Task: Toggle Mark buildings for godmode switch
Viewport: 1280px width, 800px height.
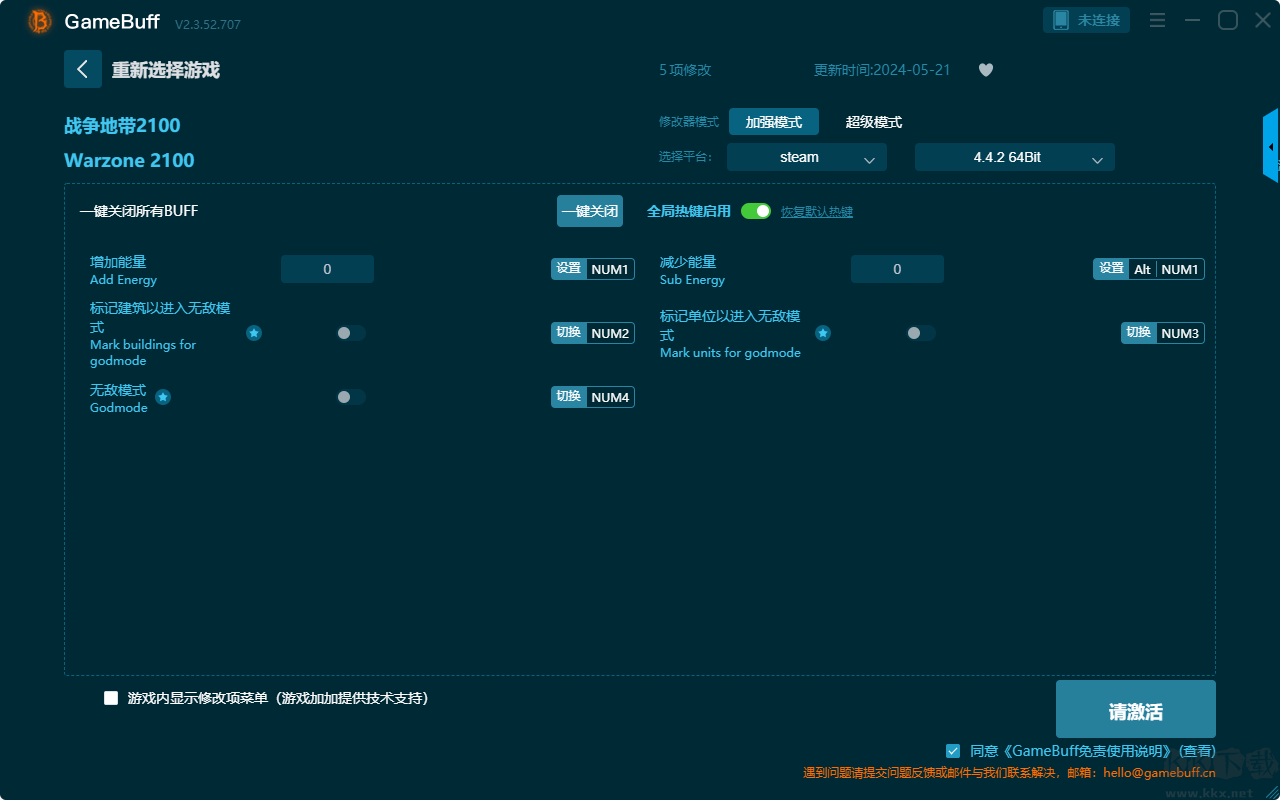Action: pos(351,333)
